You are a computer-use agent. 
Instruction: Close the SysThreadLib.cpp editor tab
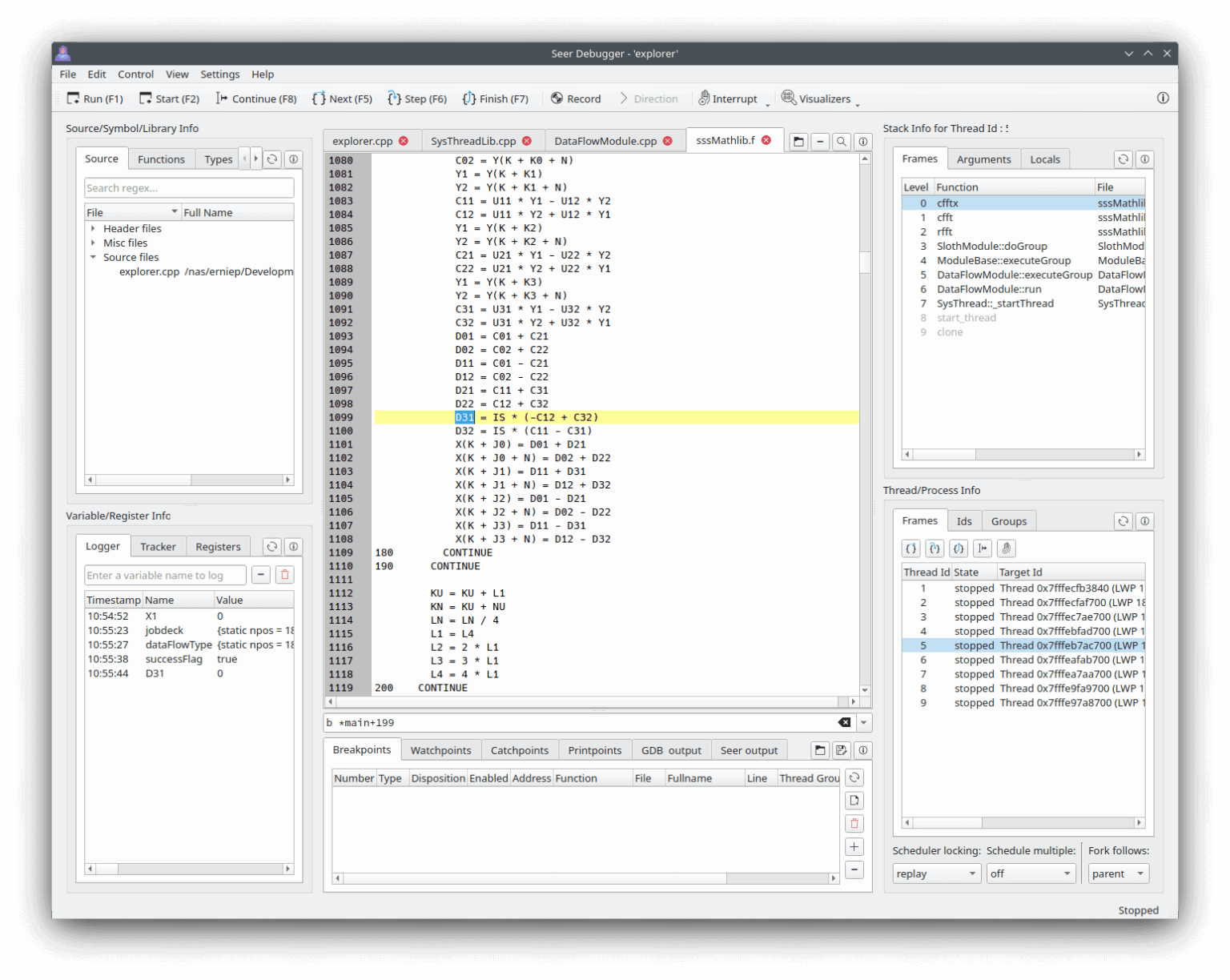(x=527, y=141)
